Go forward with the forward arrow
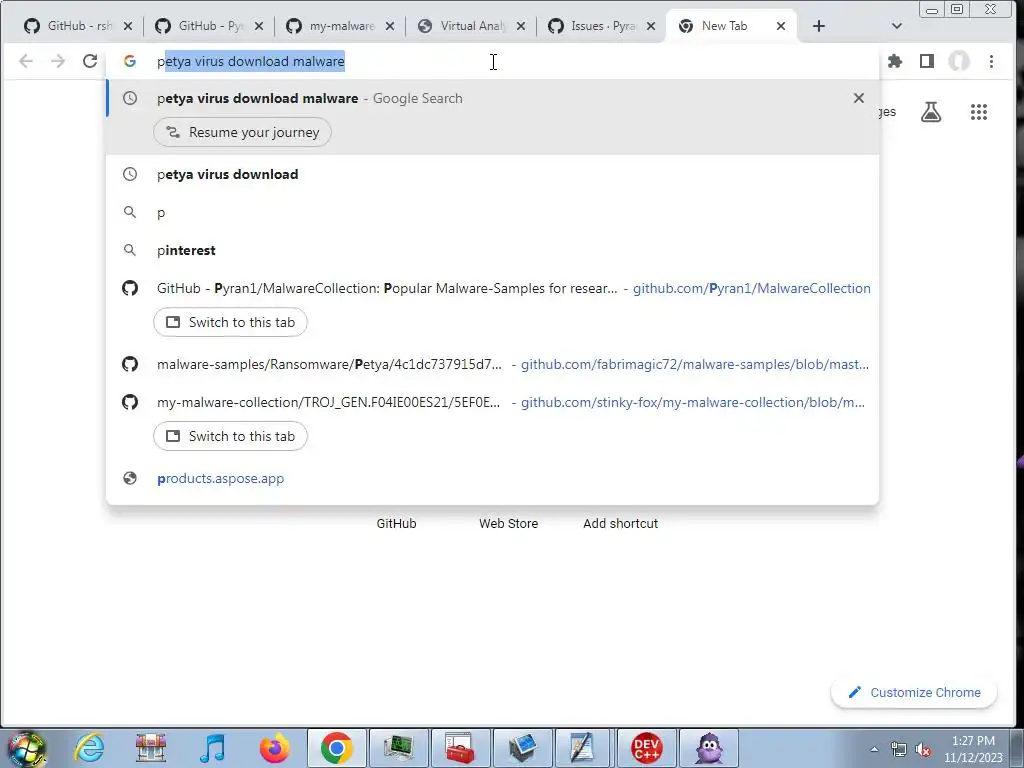This screenshot has height=768, width=1024. click(x=58, y=61)
